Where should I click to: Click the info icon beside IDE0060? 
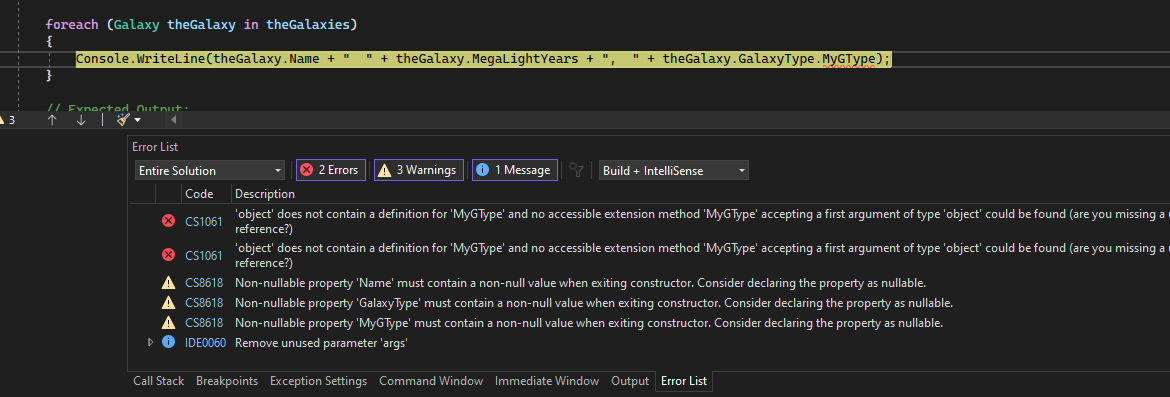pos(169,343)
